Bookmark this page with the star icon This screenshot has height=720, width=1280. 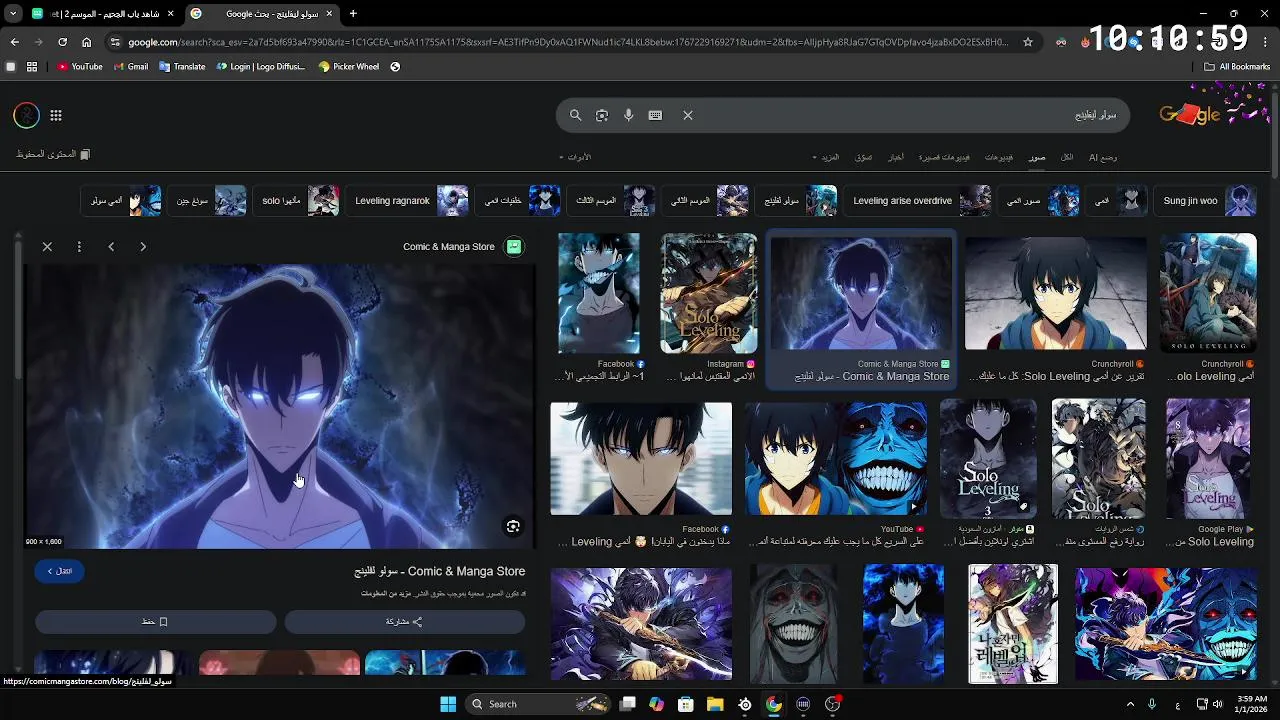tap(1027, 42)
